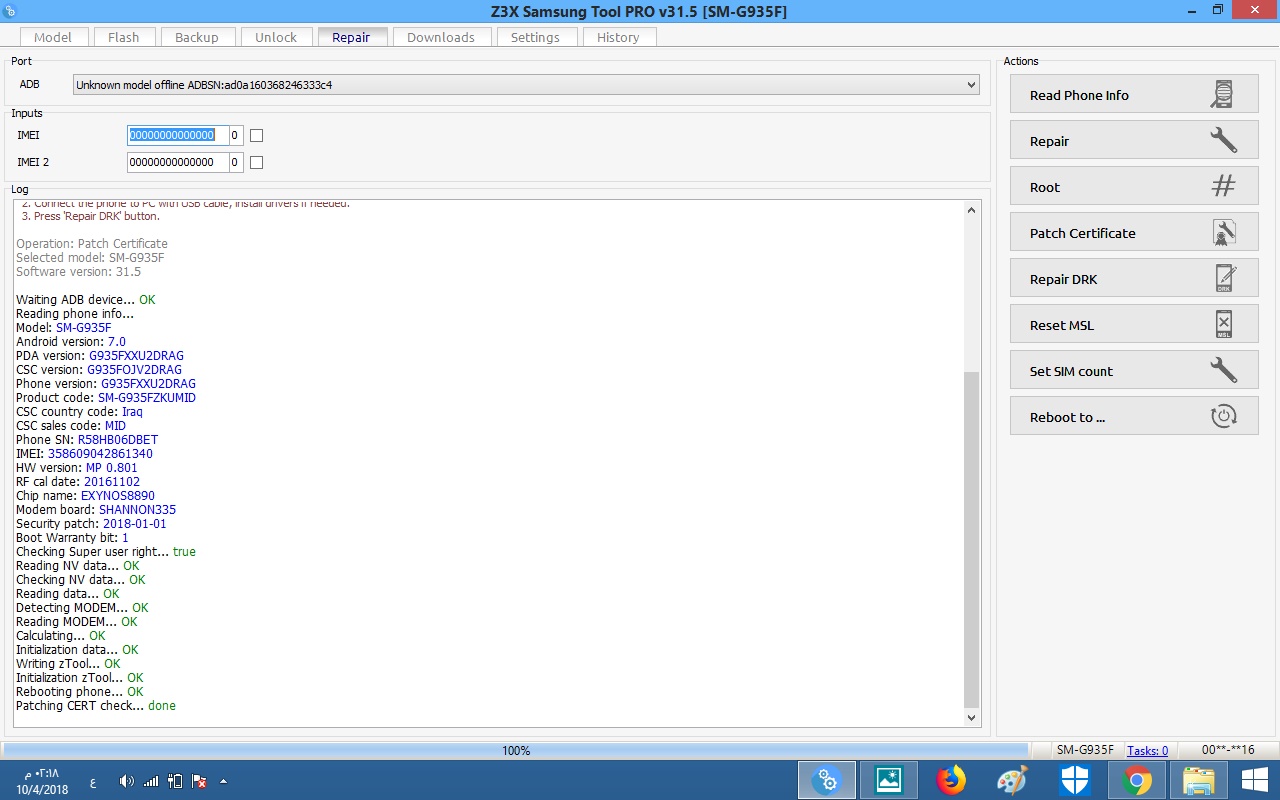Click the Reset MSL button
This screenshot has width=1280, height=800.
pyautogui.click(x=1134, y=325)
